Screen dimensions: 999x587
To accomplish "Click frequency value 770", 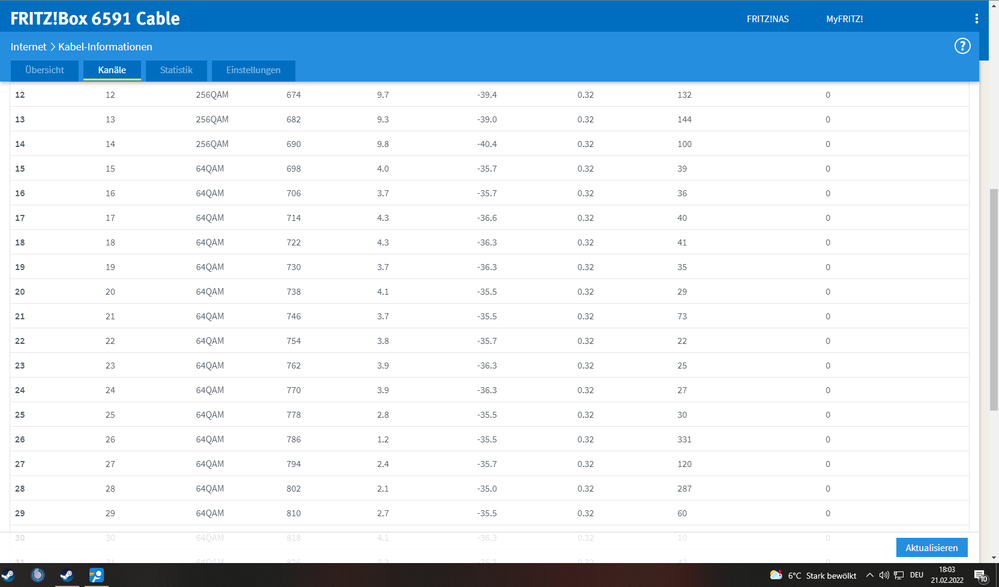I will tap(294, 390).
